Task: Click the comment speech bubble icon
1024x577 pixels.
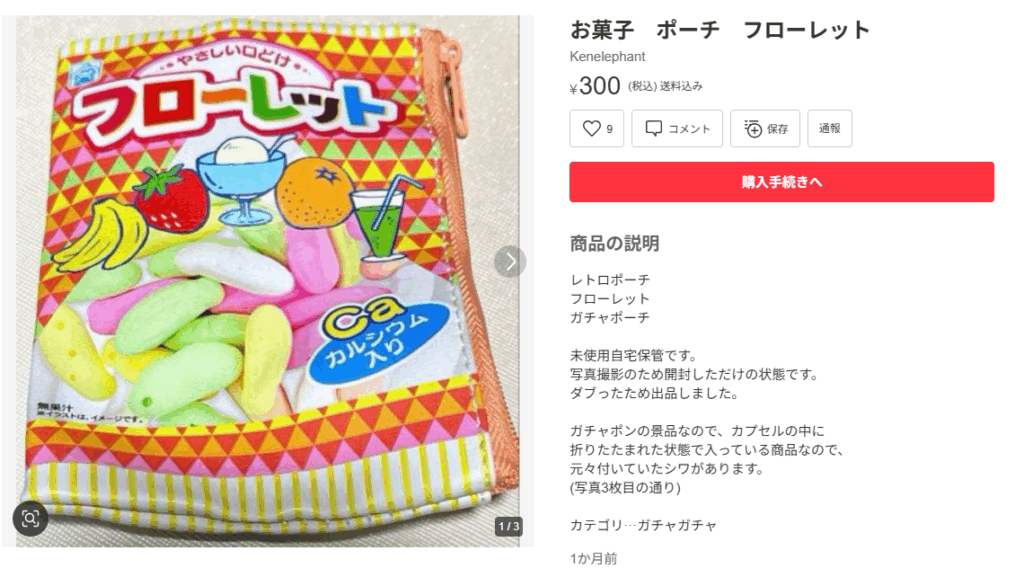Action: point(653,129)
